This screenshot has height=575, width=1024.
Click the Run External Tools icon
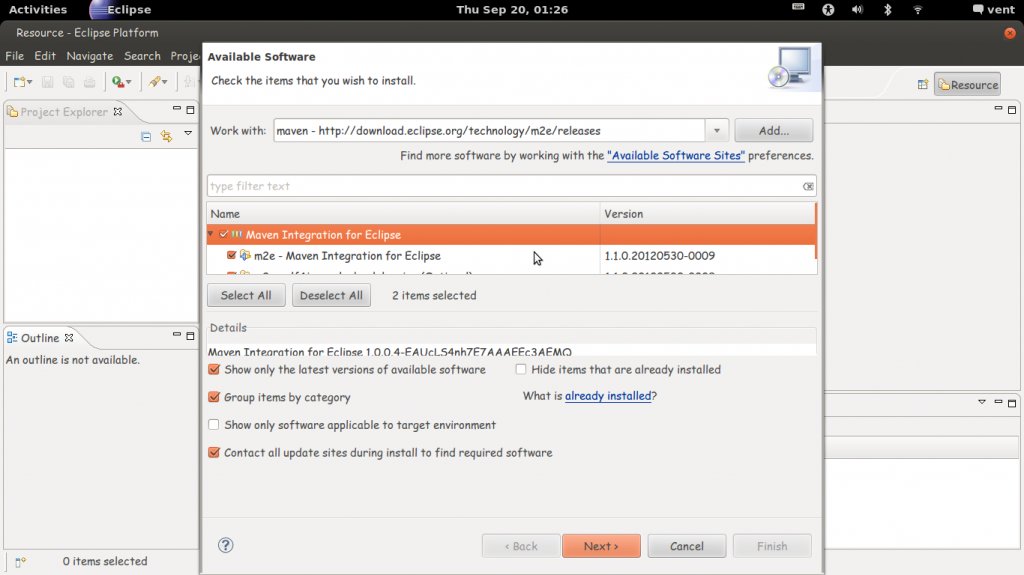118,82
